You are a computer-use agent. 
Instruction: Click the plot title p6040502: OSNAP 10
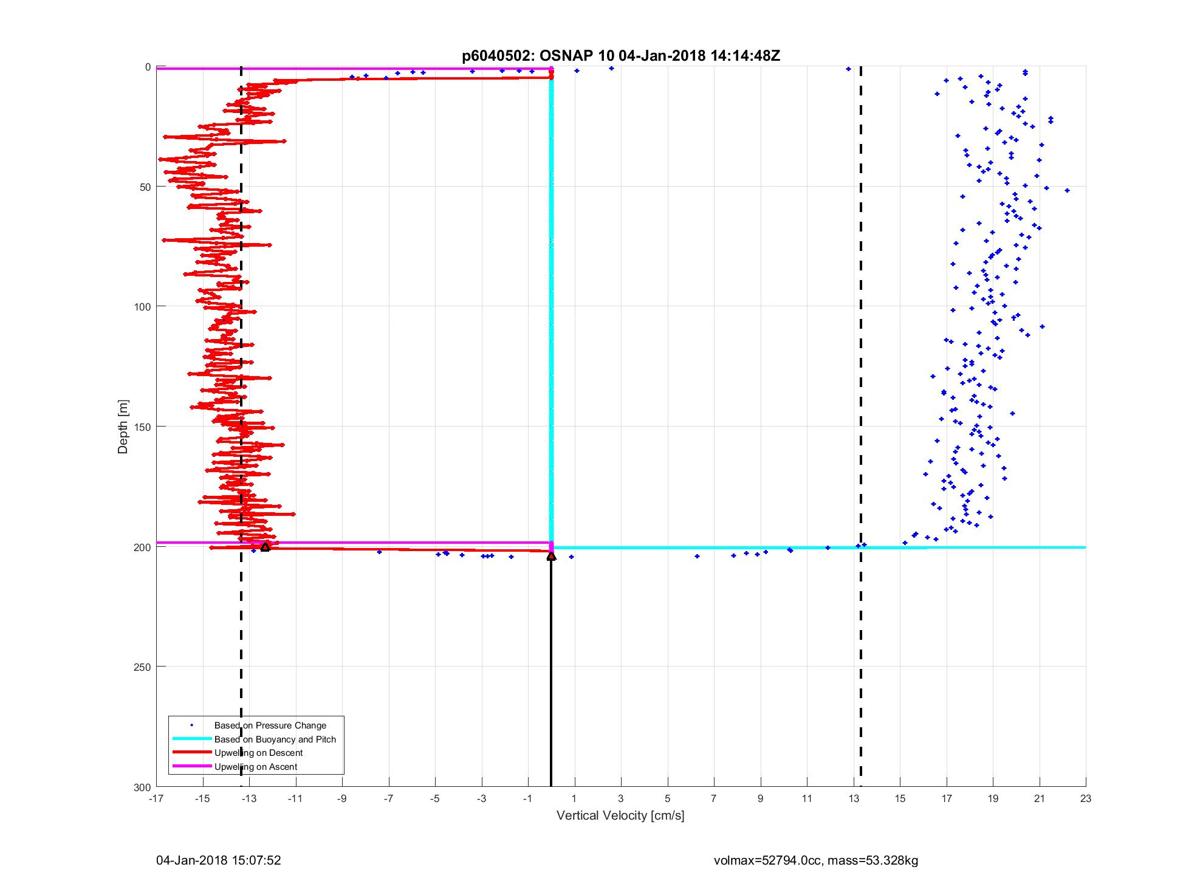point(540,56)
